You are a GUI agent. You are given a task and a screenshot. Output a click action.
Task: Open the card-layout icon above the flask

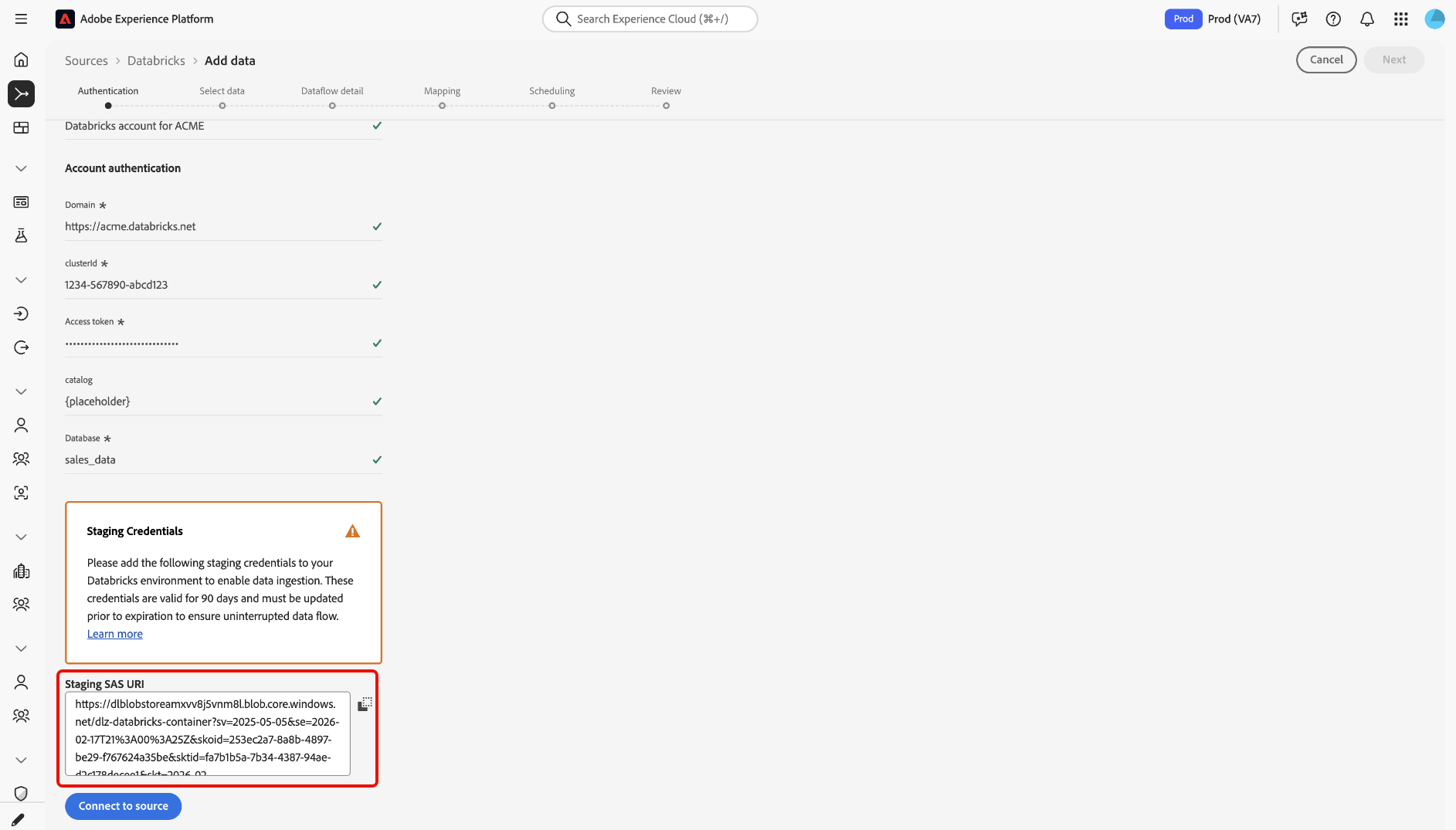pyautogui.click(x=21, y=202)
